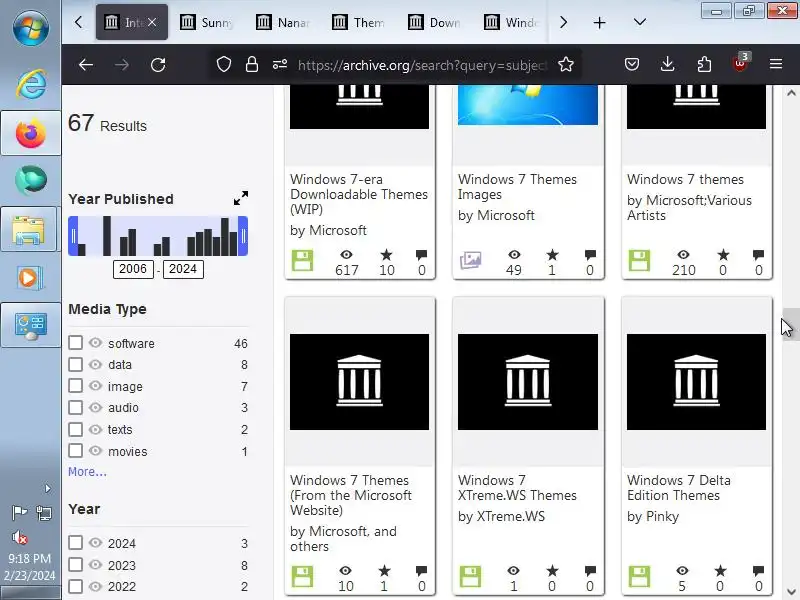The image size is (800, 600).
Task: Go back with browser back arrow
Action: [x=86, y=65]
